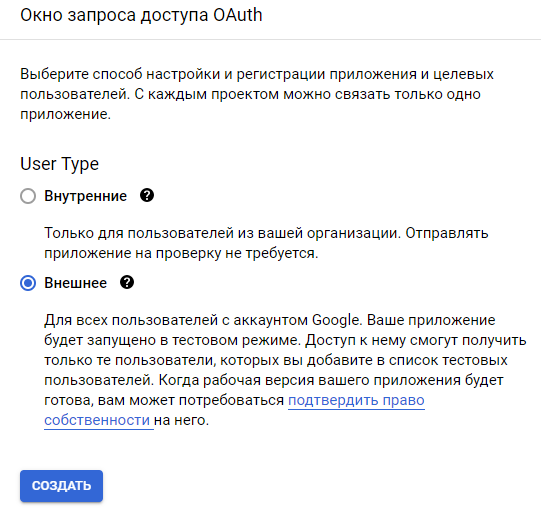This screenshot has height=512, width=541.
Task: Click the word Google in description
Action: click(336, 320)
